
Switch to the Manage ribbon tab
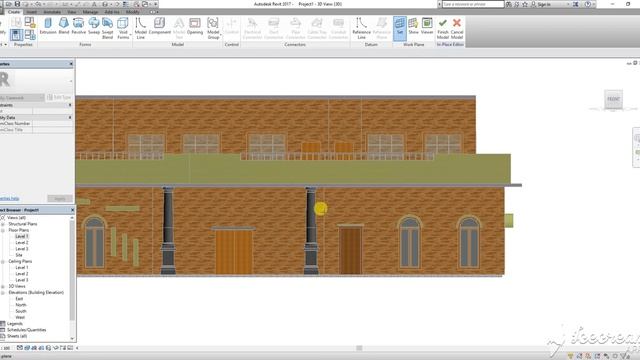pyautogui.click(x=90, y=12)
